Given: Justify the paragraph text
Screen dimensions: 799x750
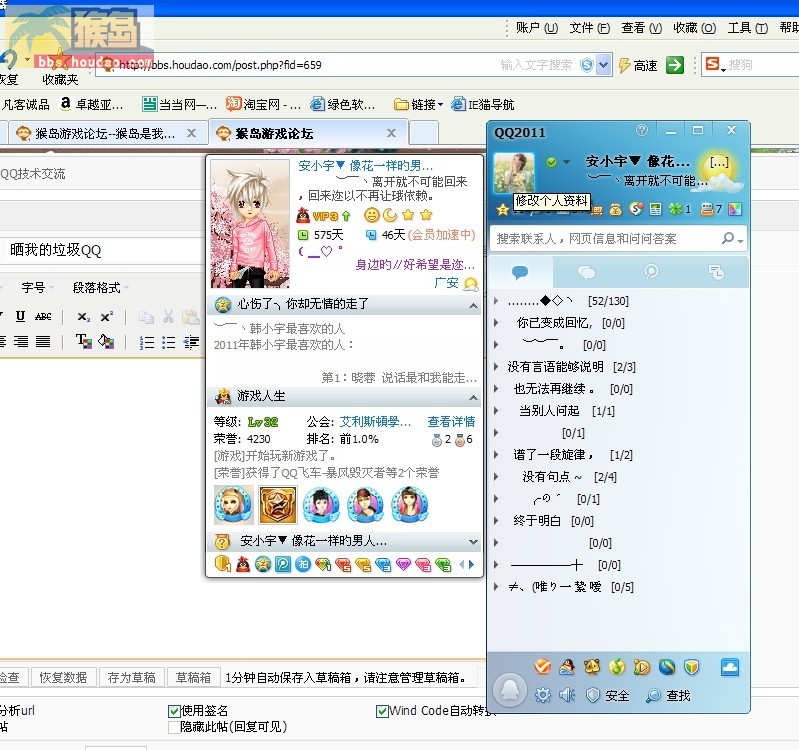Looking at the screenshot, I should 43,341.
